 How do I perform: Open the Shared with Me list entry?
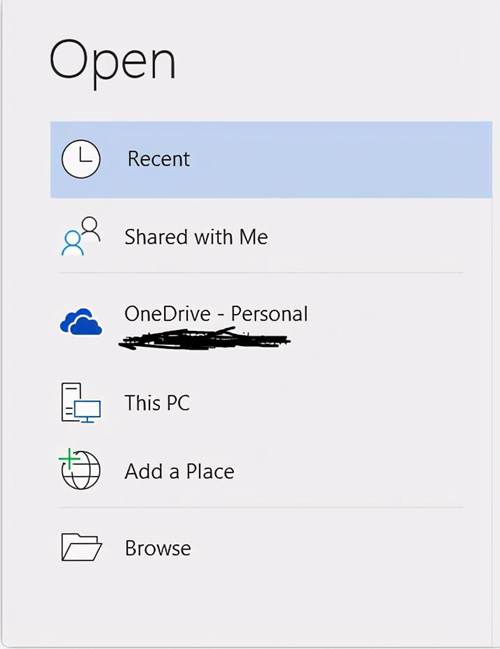[x=260, y=236]
